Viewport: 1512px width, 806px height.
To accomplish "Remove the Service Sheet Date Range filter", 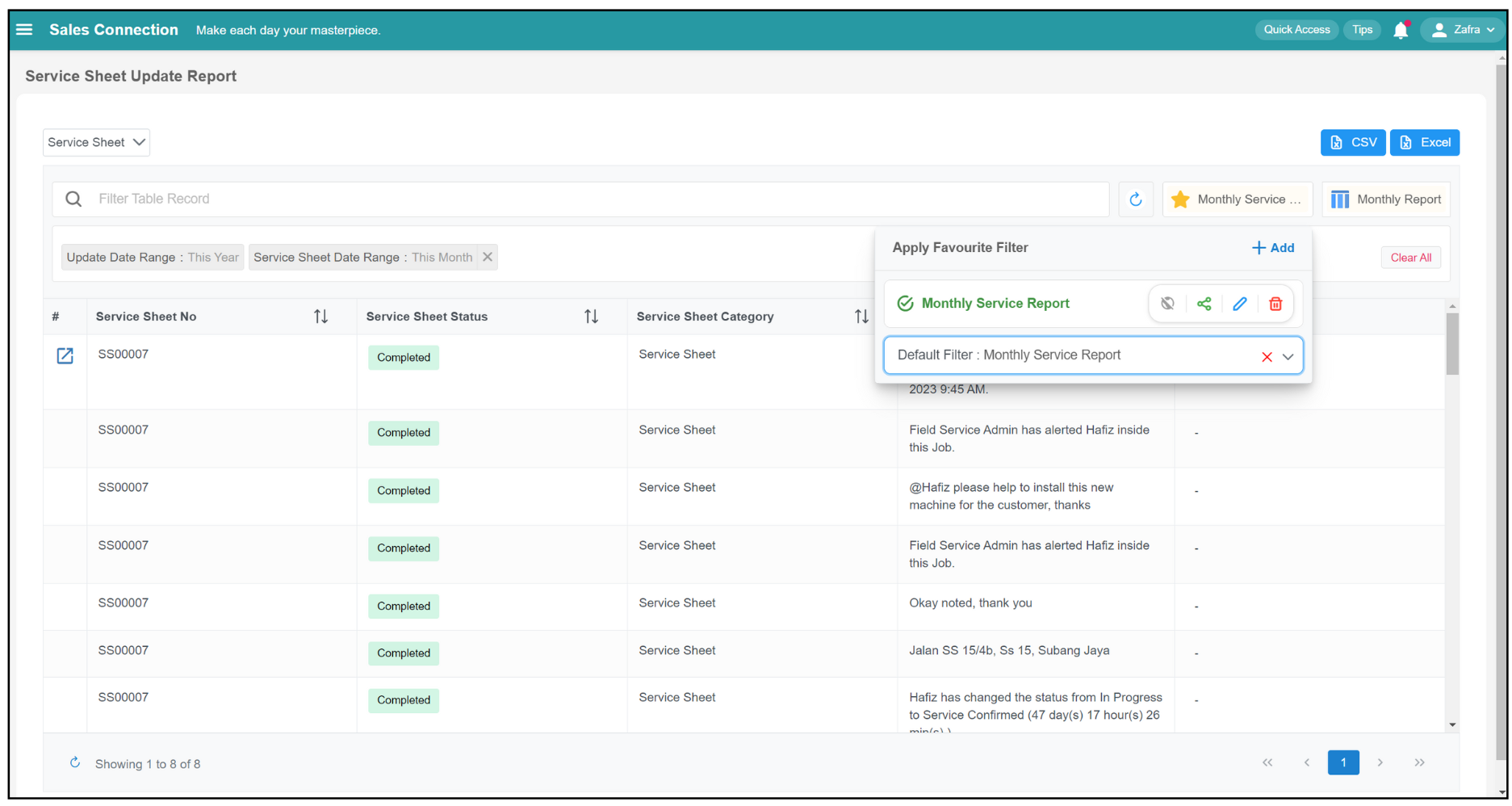I will pos(488,257).
